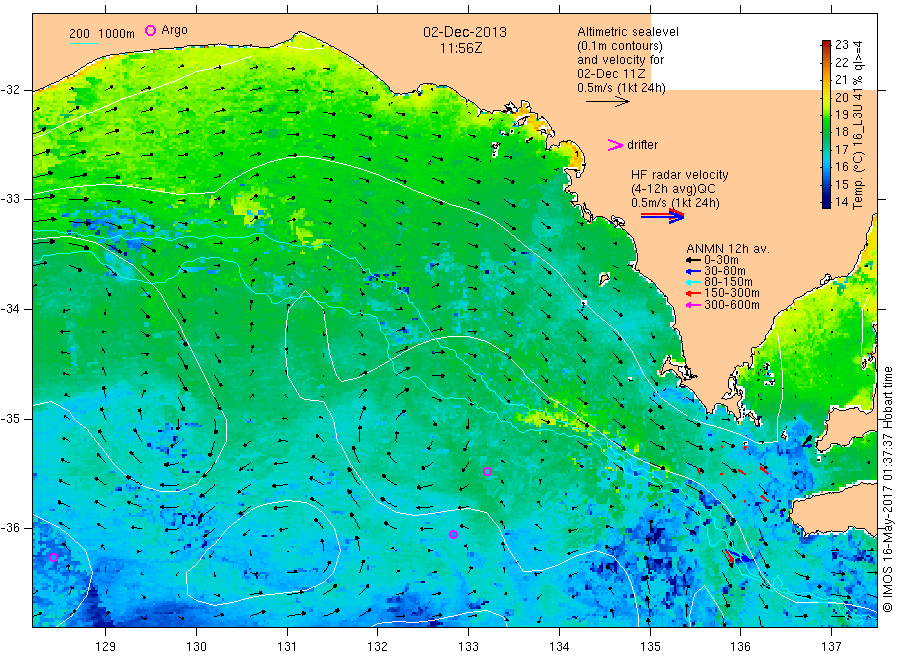The image size is (900, 660).
Task: Click the temperature color bar
Action: coord(826,124)
